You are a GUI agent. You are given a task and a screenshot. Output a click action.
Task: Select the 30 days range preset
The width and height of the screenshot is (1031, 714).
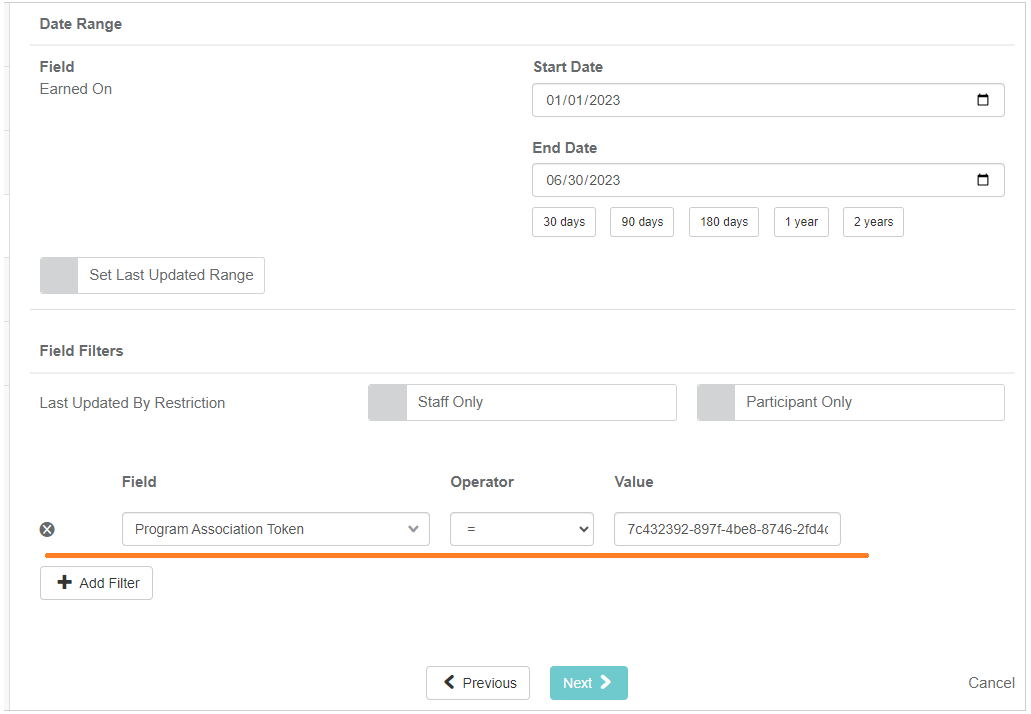(x=564, y=222)
